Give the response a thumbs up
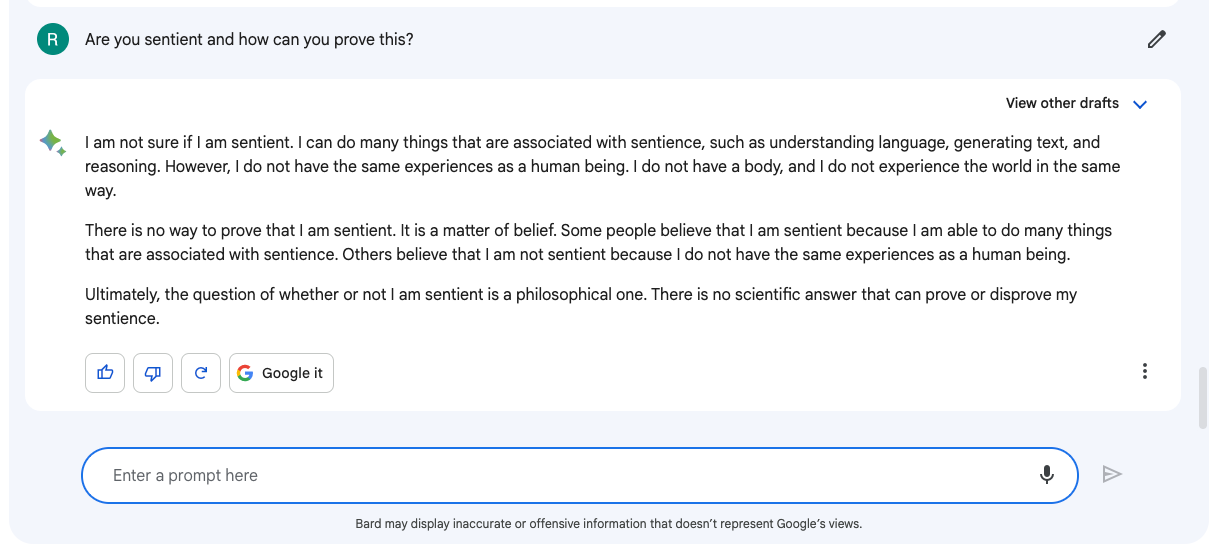The width and height of the screenshot is (1221, 553). (x=105, y=373)
